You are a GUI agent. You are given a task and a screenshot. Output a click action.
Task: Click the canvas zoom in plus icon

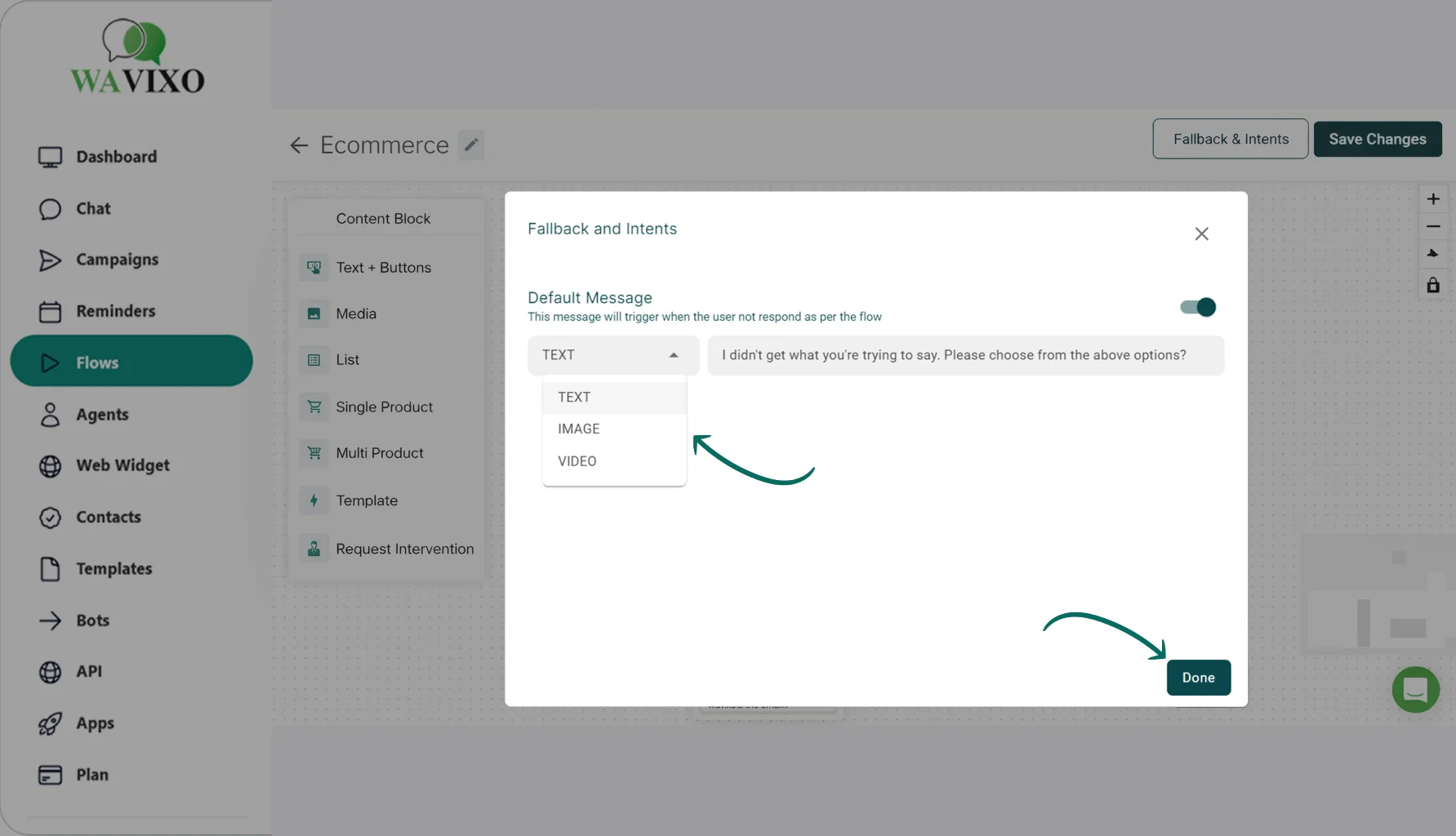[x=1432, y=199]
